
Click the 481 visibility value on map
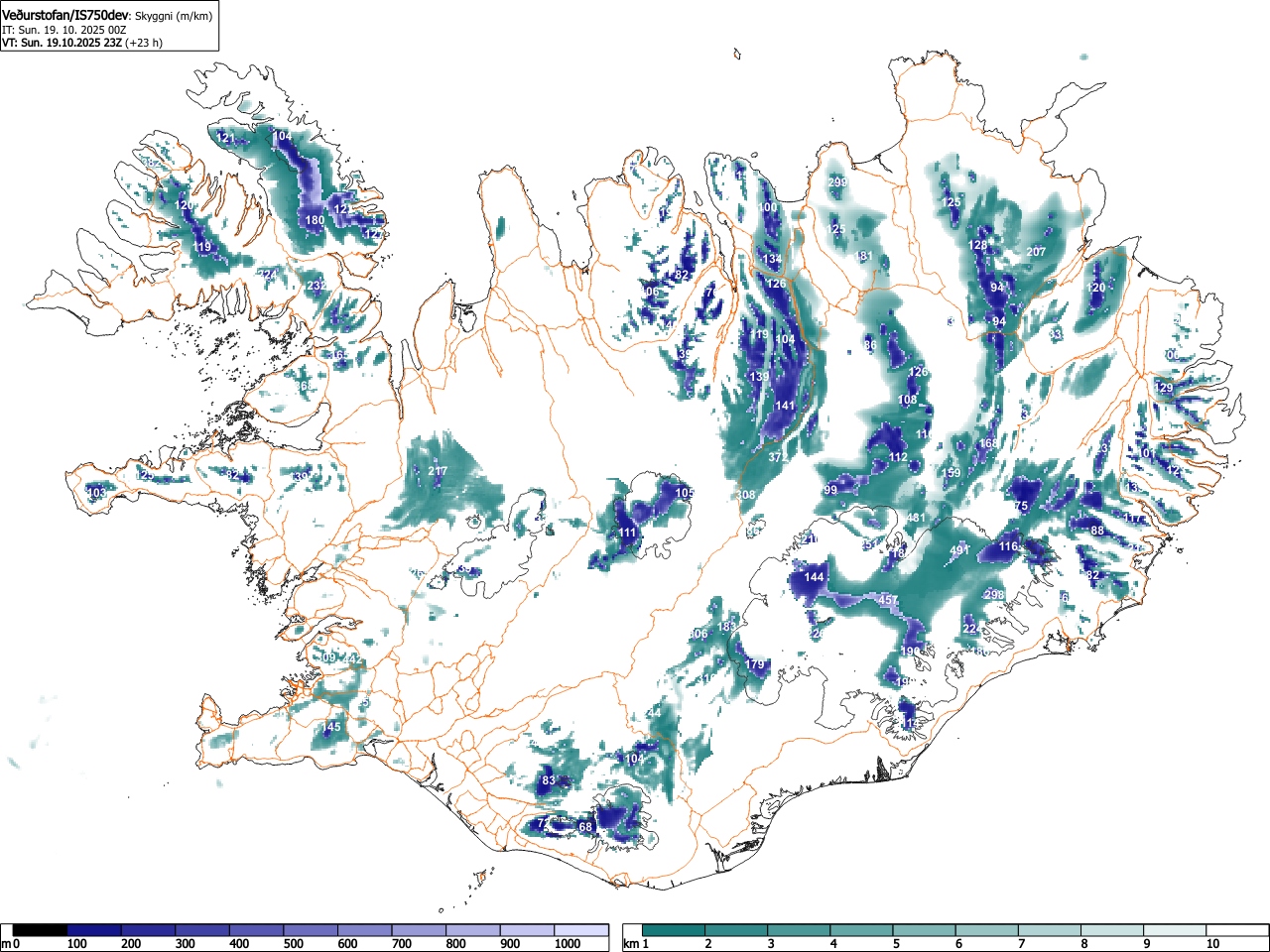(916, 518)
